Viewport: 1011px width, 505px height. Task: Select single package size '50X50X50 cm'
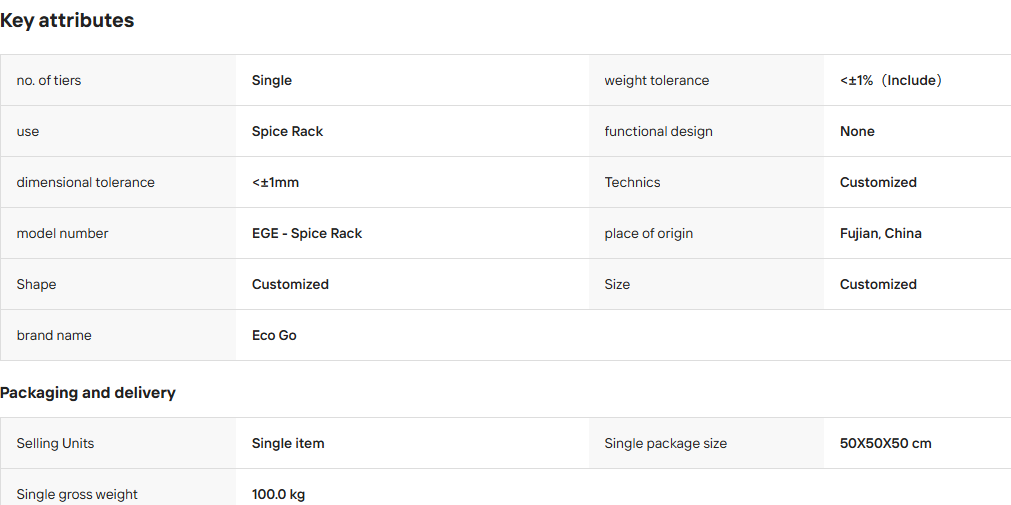point(885,444)
